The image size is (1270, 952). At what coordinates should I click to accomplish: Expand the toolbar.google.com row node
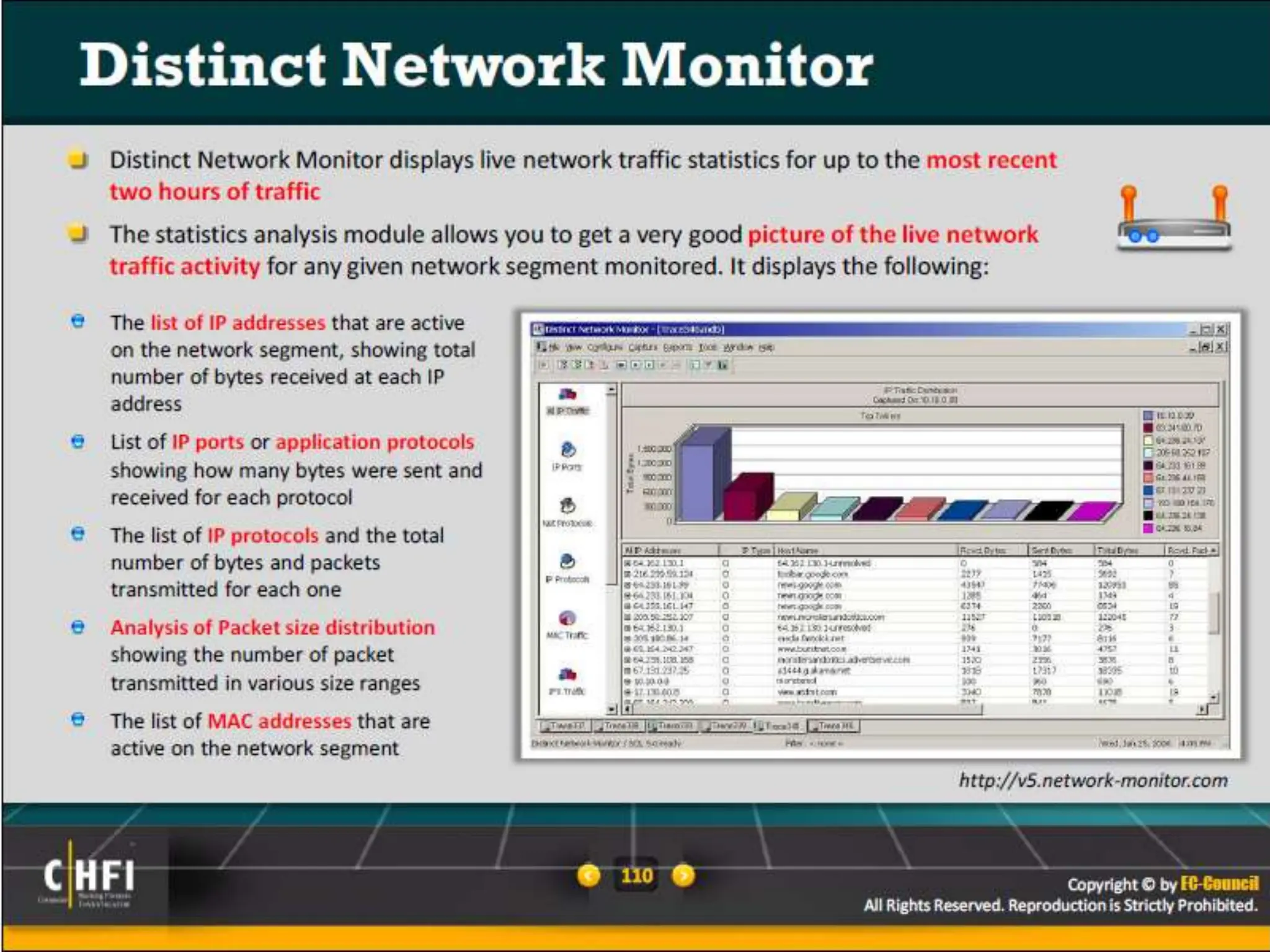628,574
